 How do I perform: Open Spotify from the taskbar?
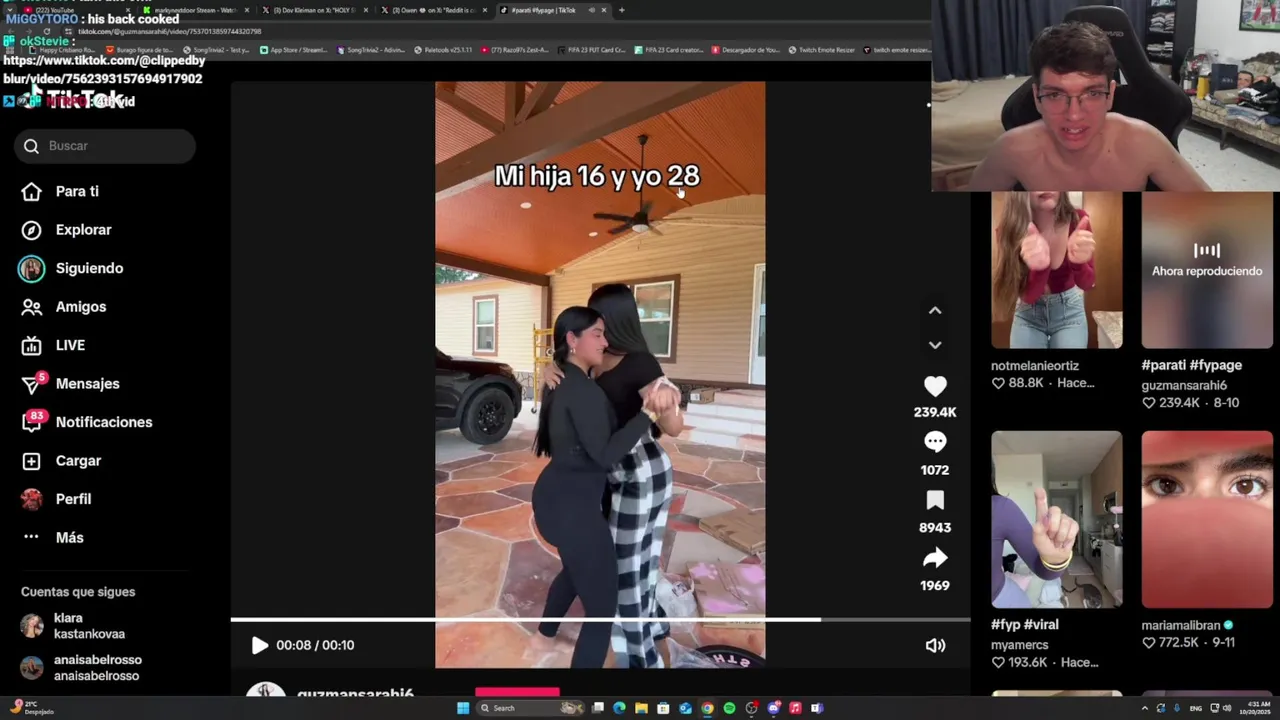[730, 708]
